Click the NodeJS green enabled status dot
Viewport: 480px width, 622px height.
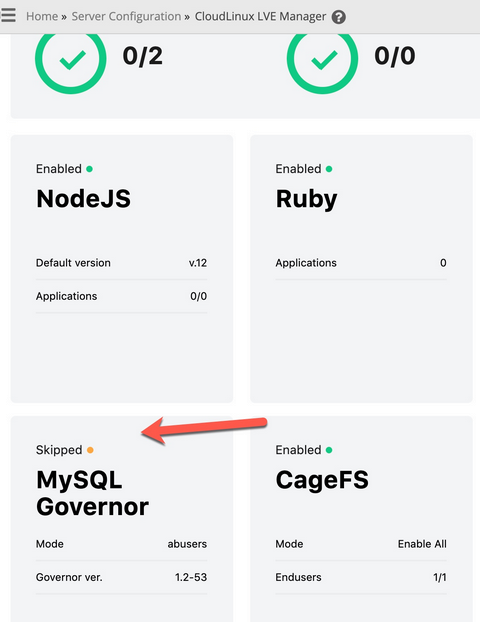[90, 169]
